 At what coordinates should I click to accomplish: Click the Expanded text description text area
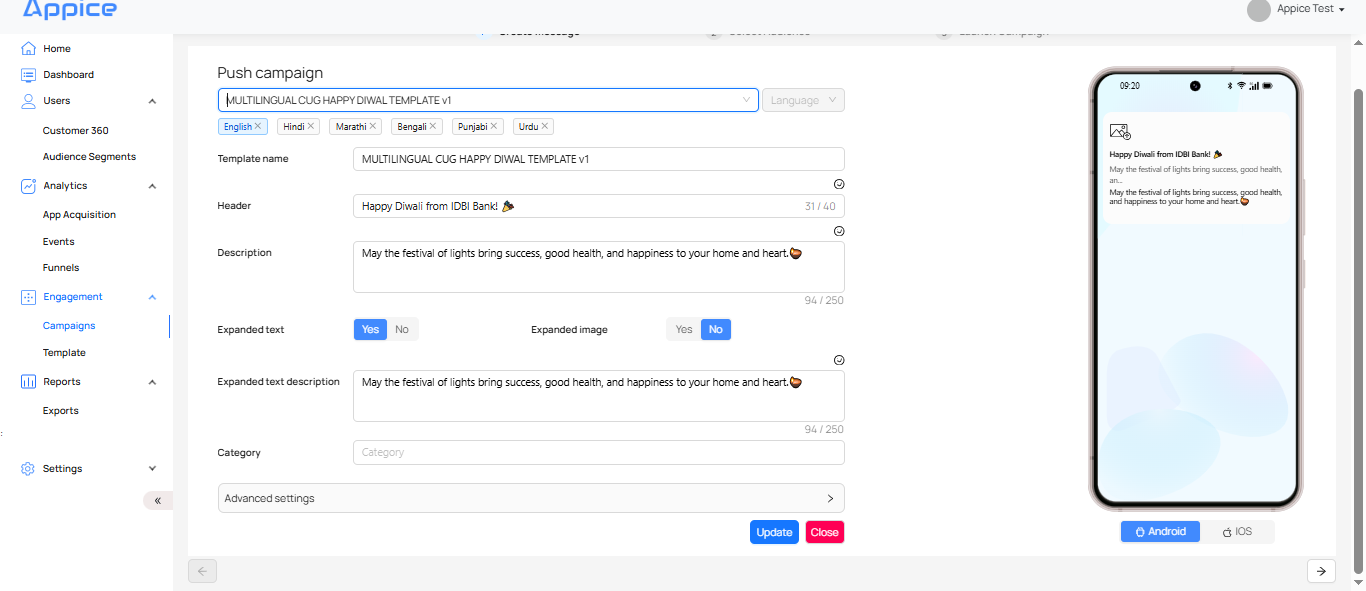point(599,396)
